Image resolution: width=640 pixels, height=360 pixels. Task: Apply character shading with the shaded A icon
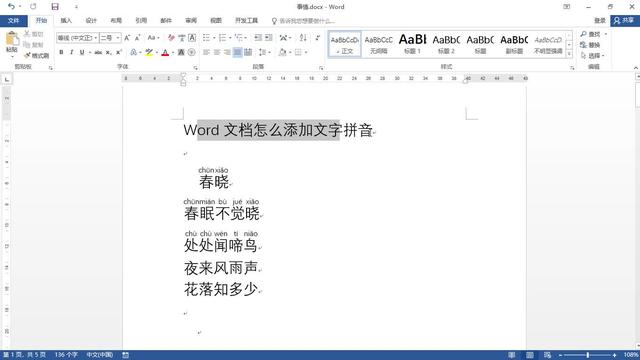tap(181, 52)
